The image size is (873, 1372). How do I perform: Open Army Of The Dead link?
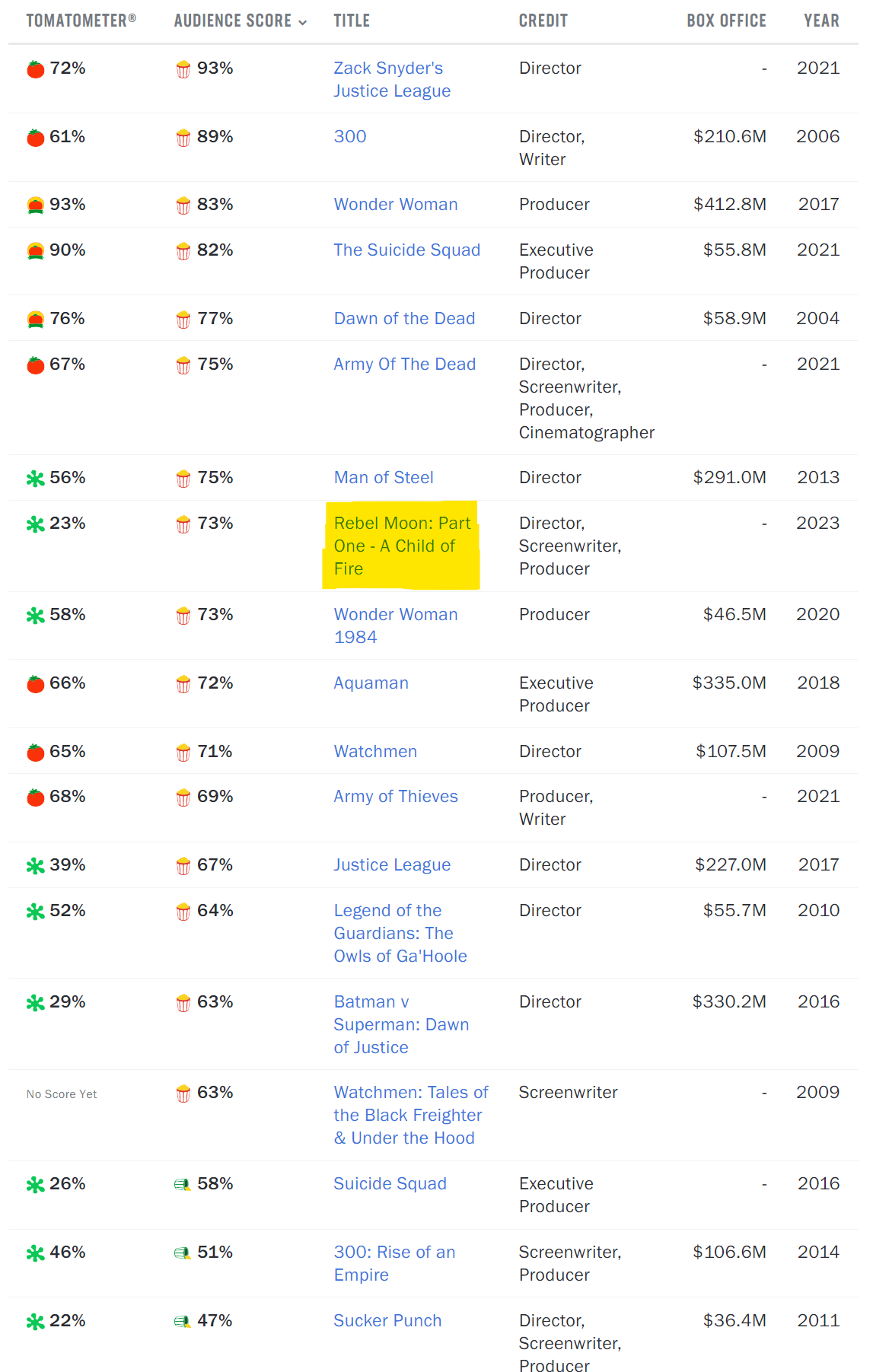click(405, 364)
